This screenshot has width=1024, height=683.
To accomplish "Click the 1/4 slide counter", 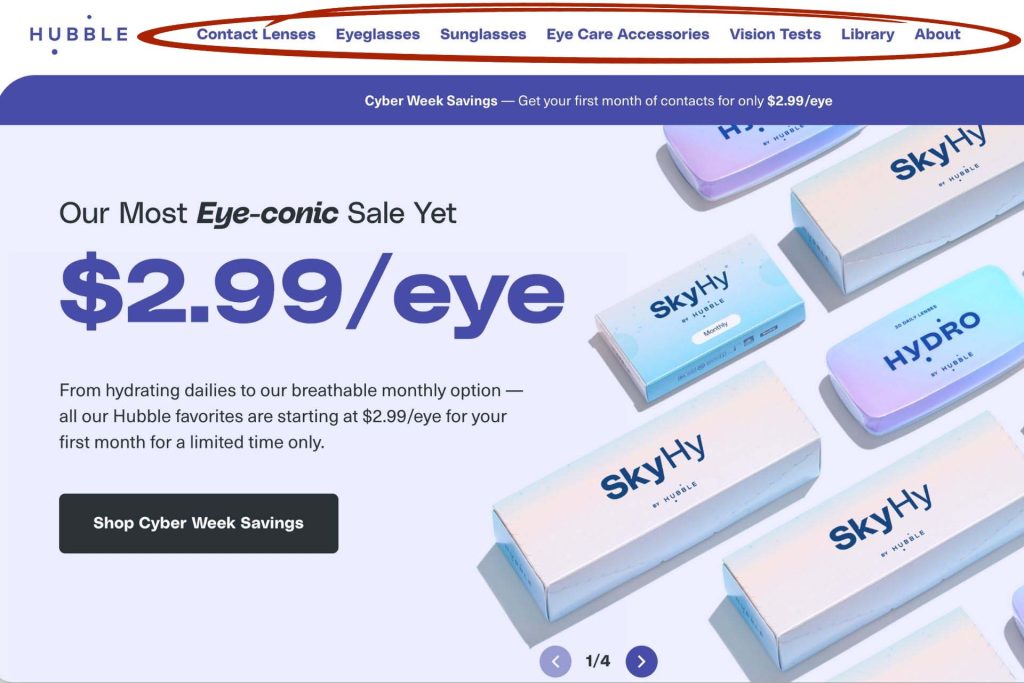I will pos(598,661).
